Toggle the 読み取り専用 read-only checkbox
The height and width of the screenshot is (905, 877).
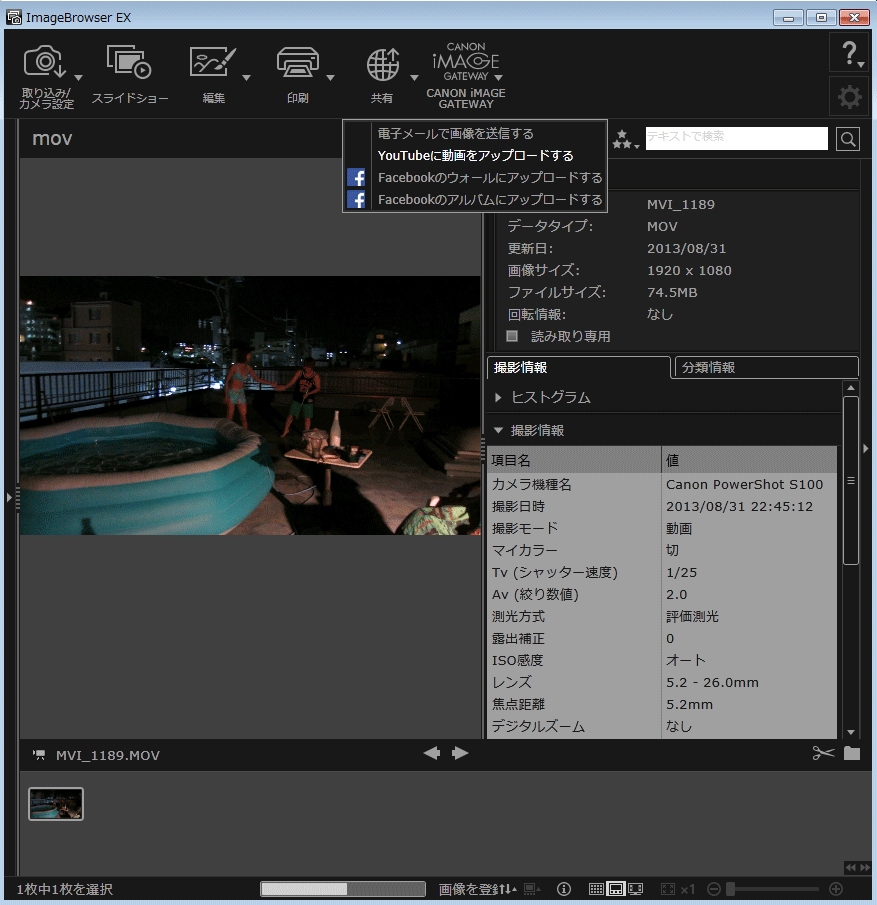pos(513,337)
